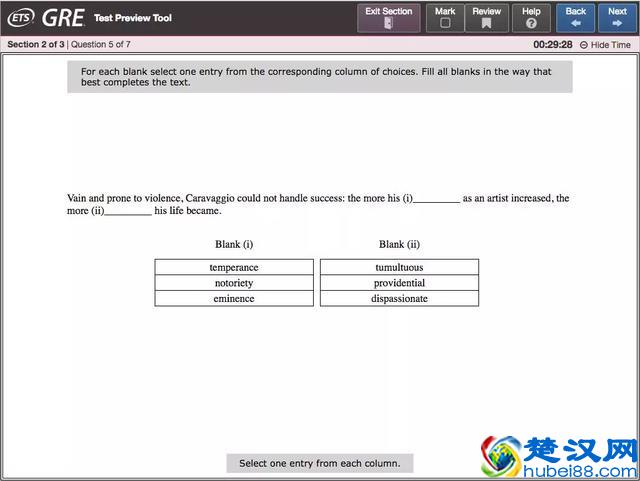The height and width of the screenshot is (481, 640).
Task: Click the remaining time 00:29:28
Action: (553, 45)
